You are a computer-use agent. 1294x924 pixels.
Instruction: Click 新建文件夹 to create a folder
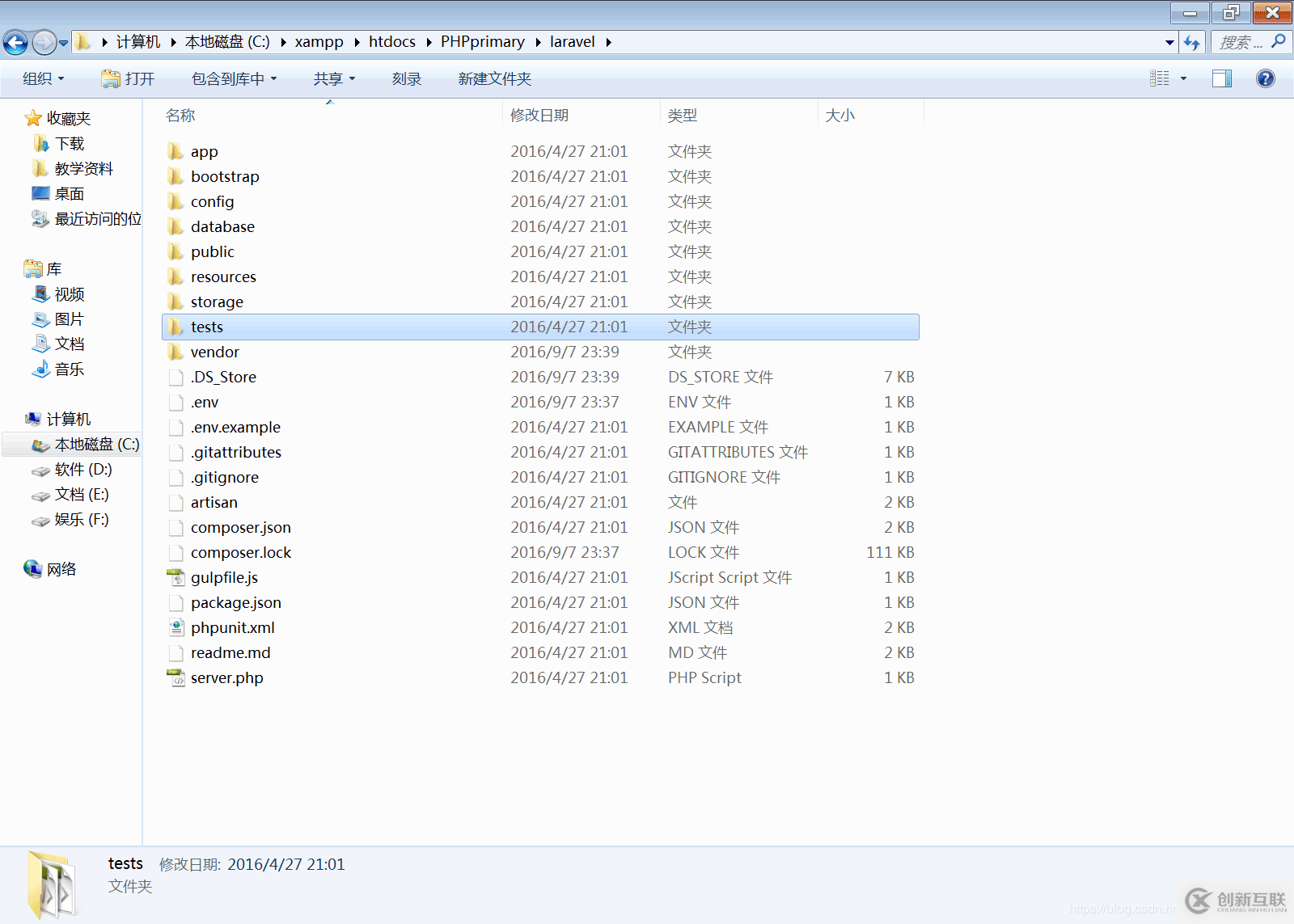495,78
